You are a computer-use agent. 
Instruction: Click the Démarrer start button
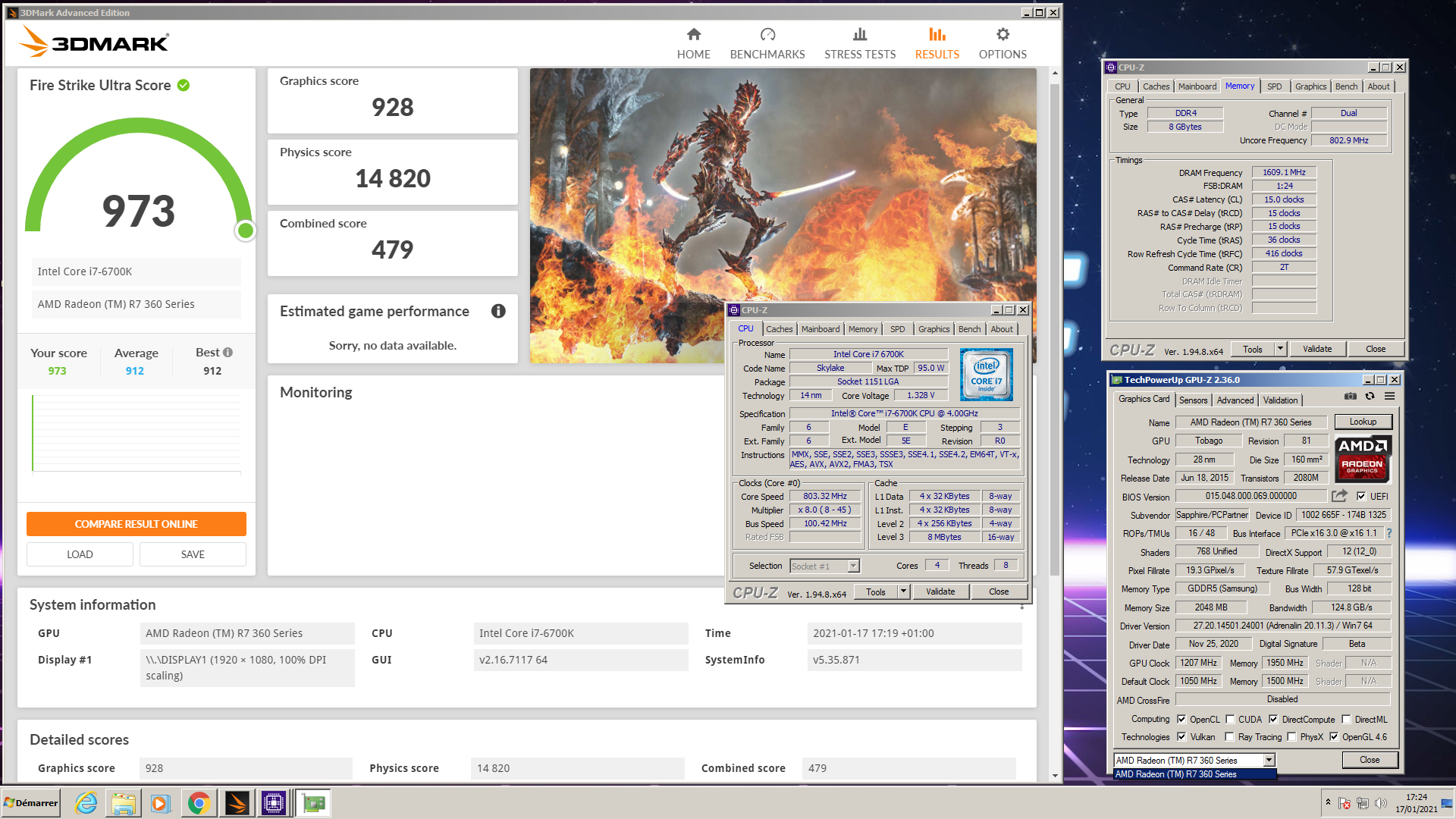pyautogui.click(x=30, y=803)
